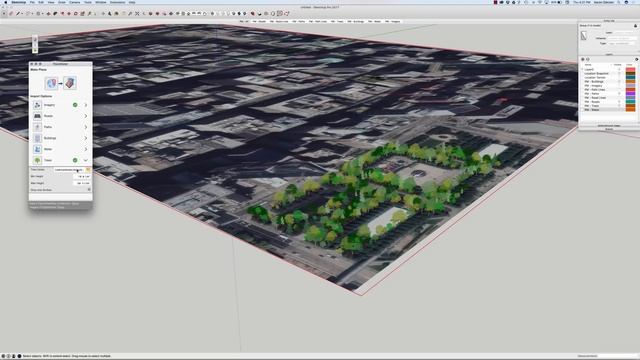Click Instance field in Entity Info
Viewport: 640px width, 360px height.
(622, 38)
